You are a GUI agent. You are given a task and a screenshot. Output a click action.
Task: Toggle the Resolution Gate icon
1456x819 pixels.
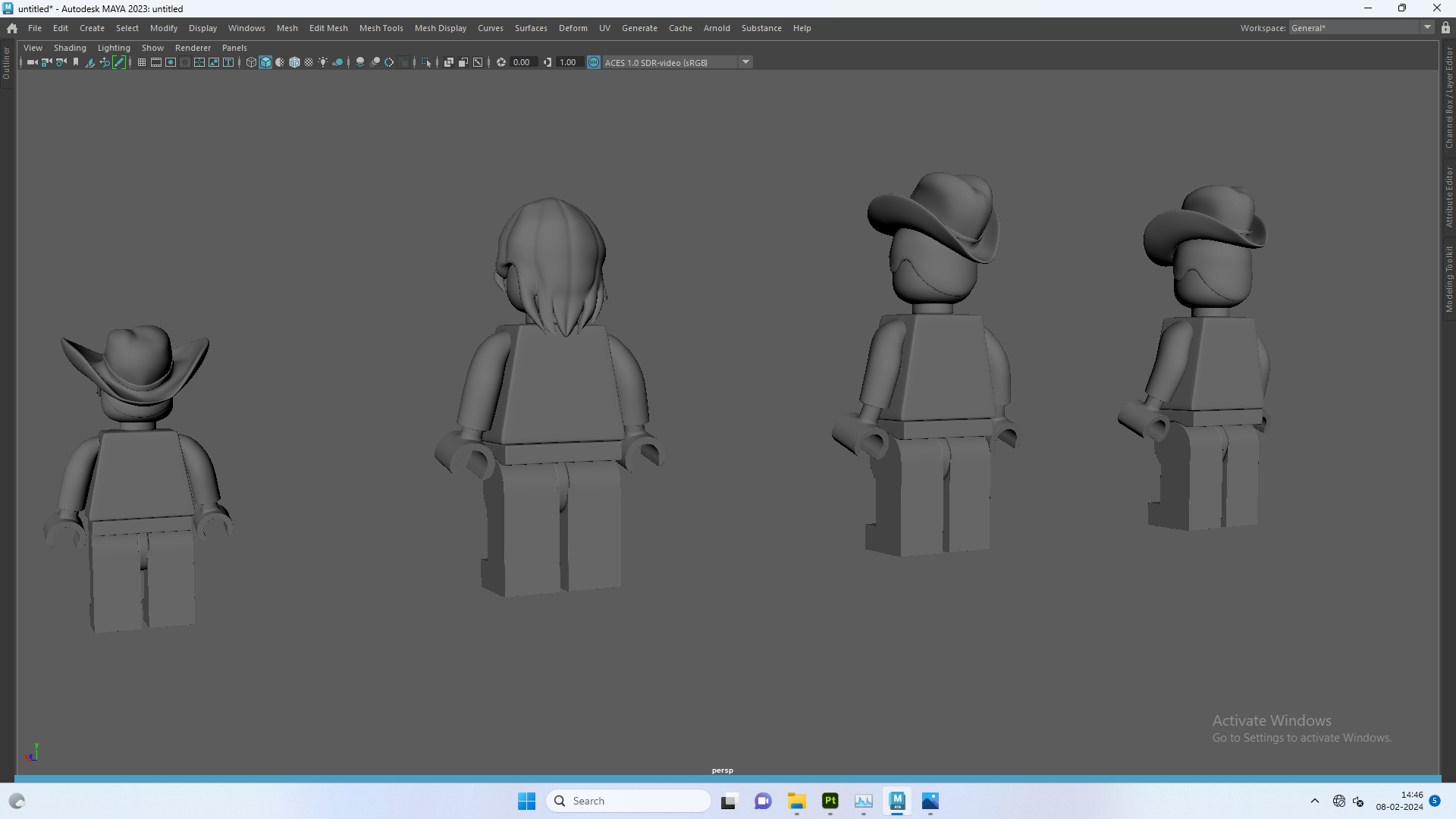[x=171, y=62]
